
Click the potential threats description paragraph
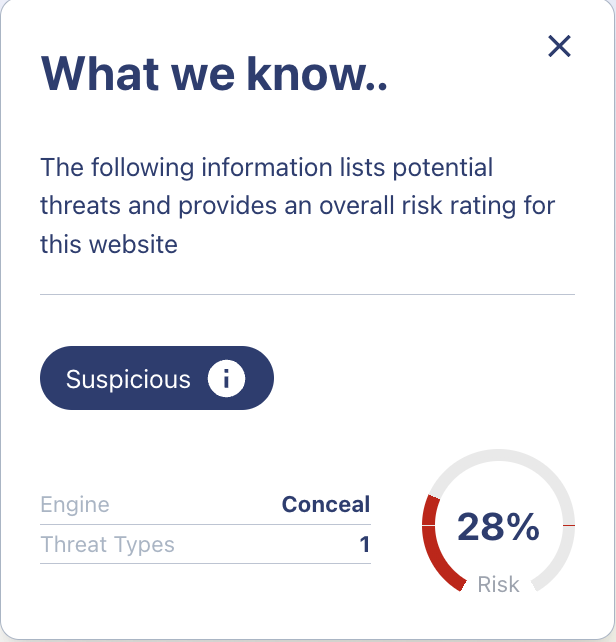pos(298,206)
